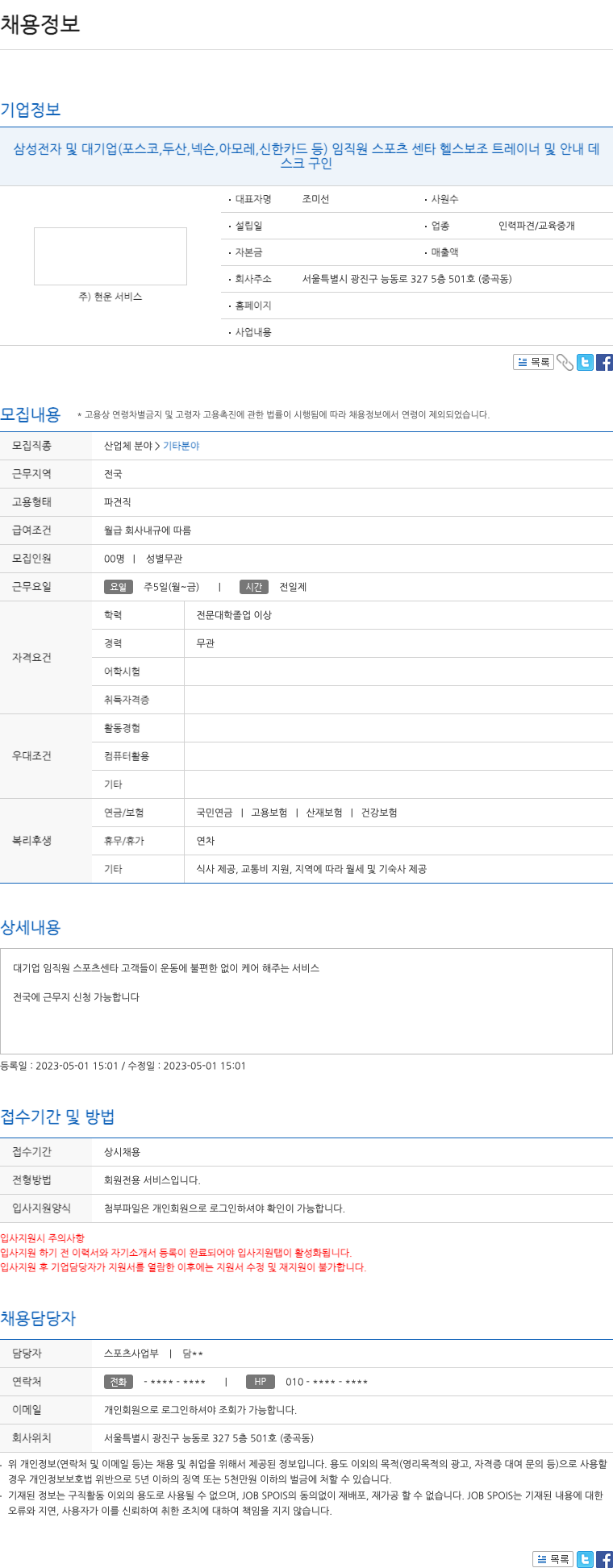Click the address in the 회사위치 row
This screenshot has height=1568, width=613.
209,1437
